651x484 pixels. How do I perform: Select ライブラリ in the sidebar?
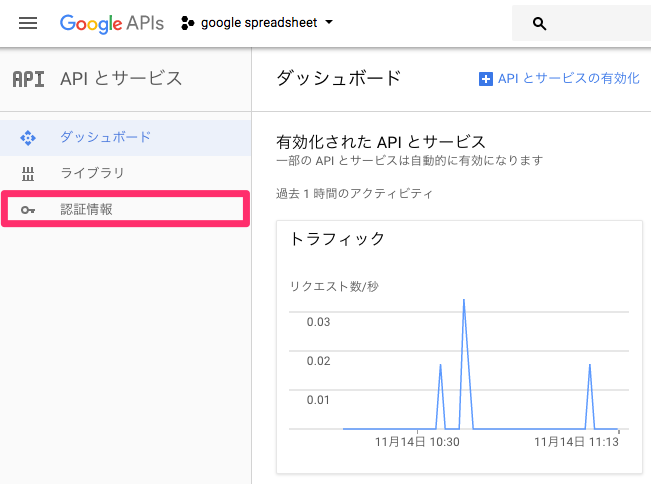[x=125, y=174]
